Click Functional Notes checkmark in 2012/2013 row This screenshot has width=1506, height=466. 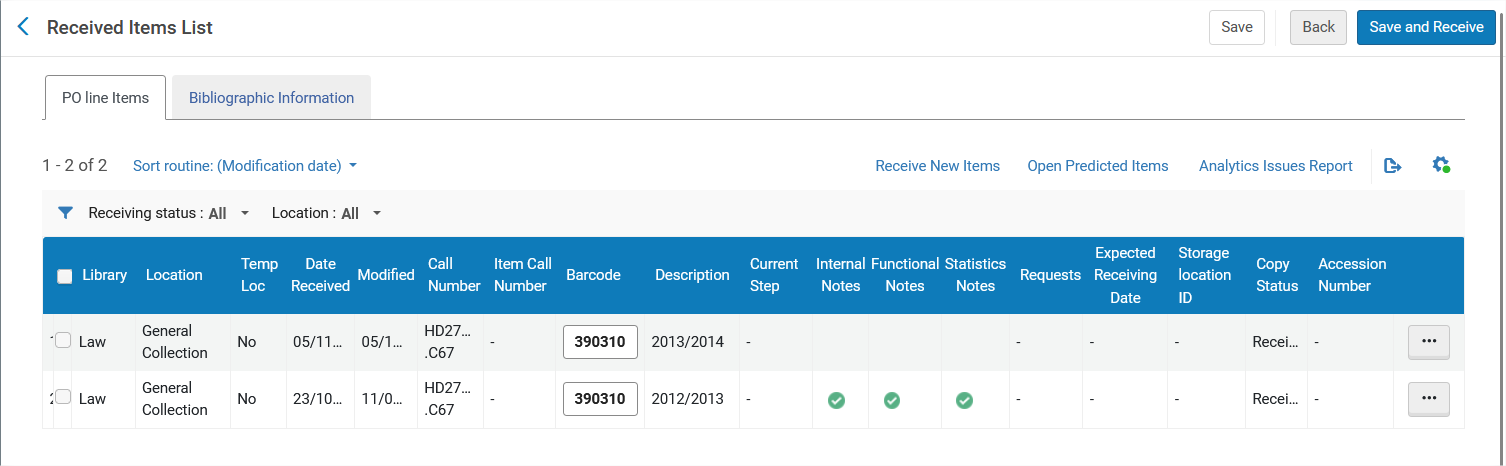coord(892,400)
